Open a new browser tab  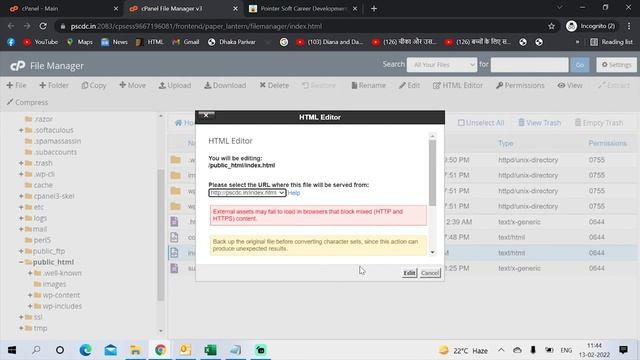374,9
